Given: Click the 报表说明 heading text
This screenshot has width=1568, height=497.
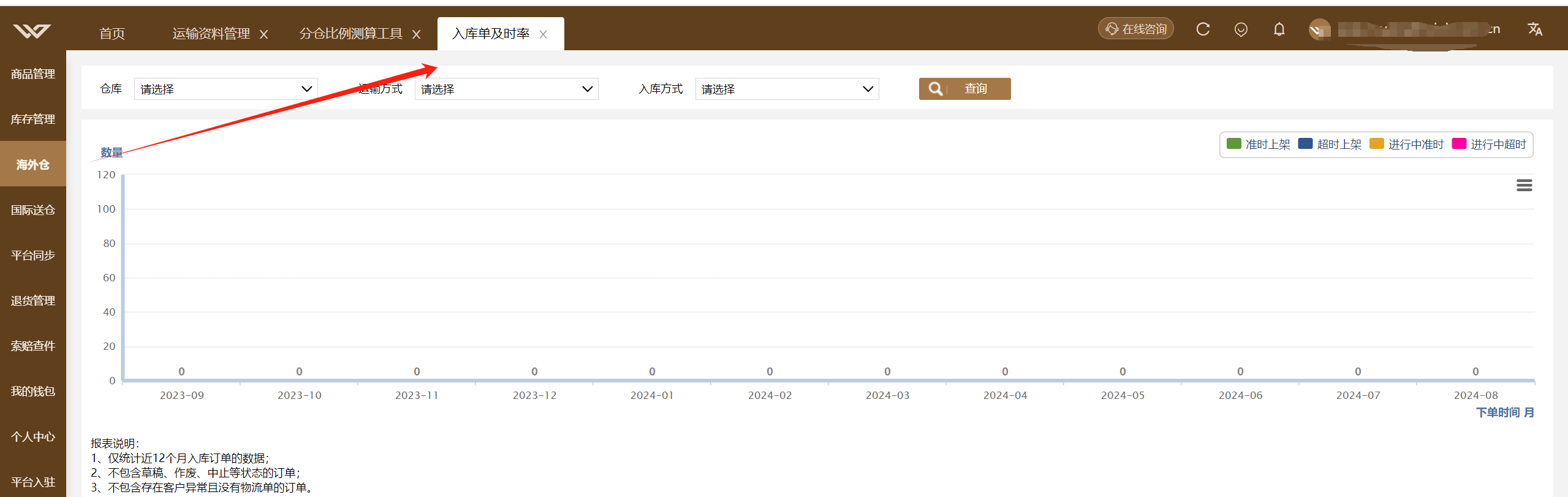Looking at the screenshot, I should click(x=115, y=443).
